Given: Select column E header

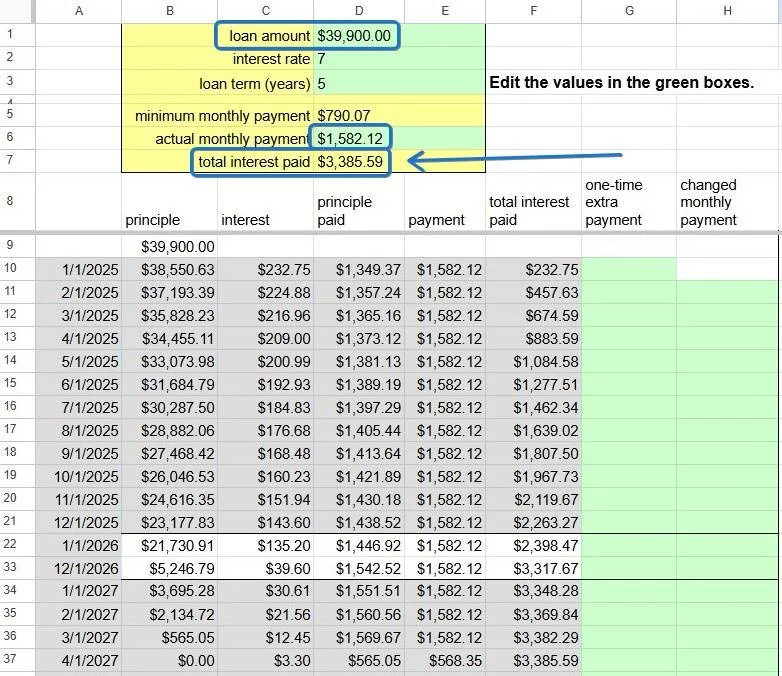Looking at the screenshot, I should [x=445, y=11].
